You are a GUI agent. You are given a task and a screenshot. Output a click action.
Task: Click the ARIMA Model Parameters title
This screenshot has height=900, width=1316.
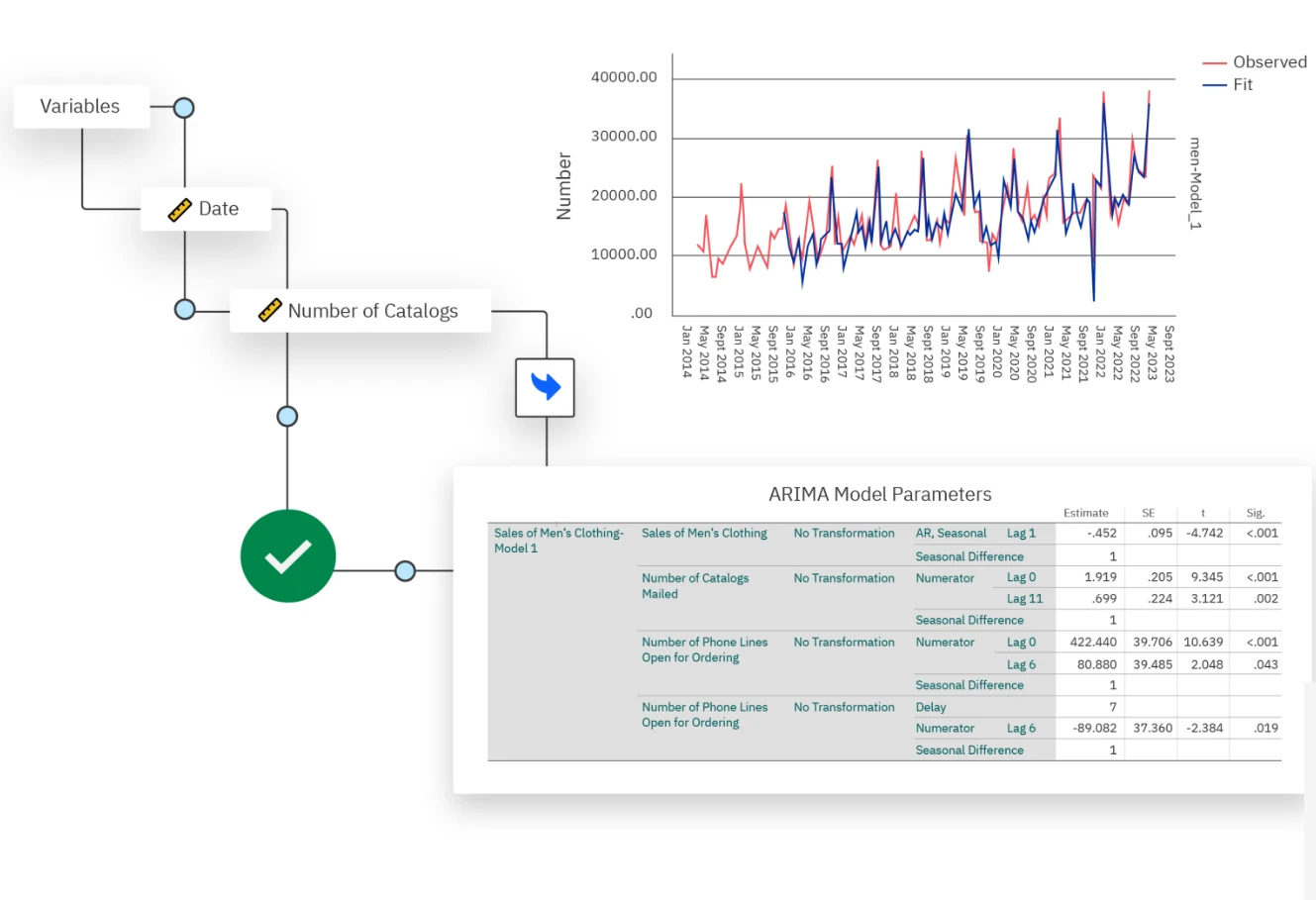[879, 494]
